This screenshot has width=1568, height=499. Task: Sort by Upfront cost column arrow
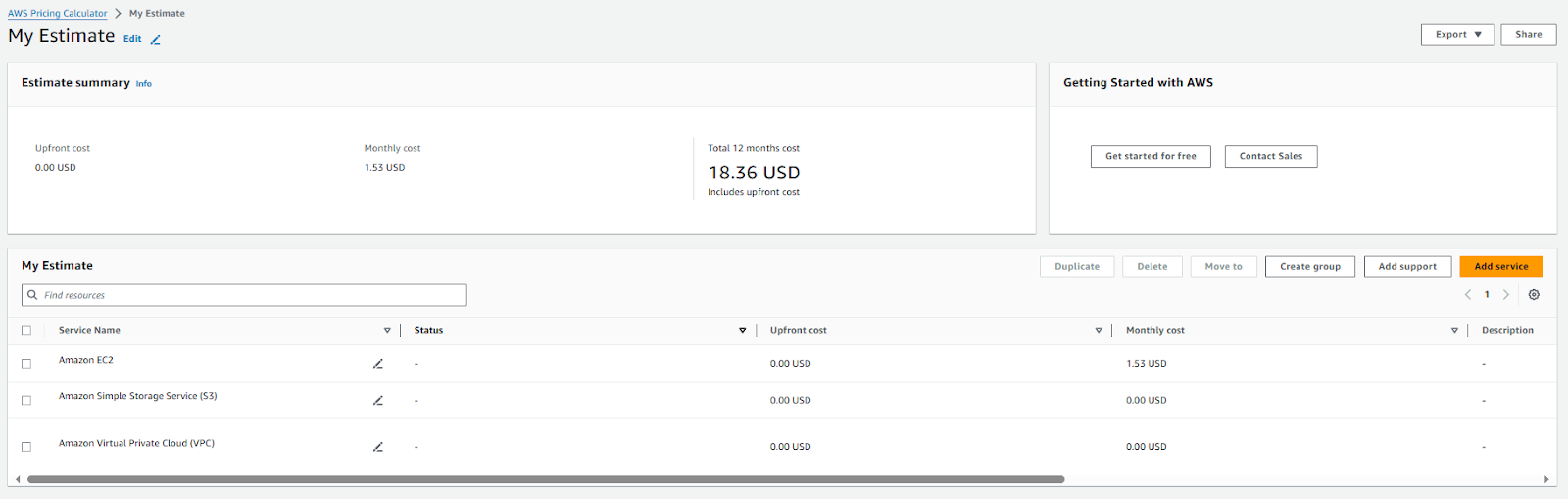point(1099,331)
